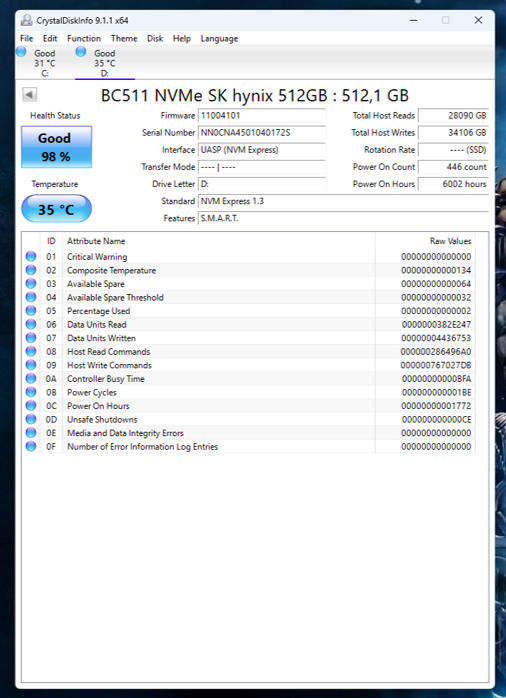Select the Percentage Used attribute name
The height and width of the screenshot is (698, 506).
click(x=98, y=311)
